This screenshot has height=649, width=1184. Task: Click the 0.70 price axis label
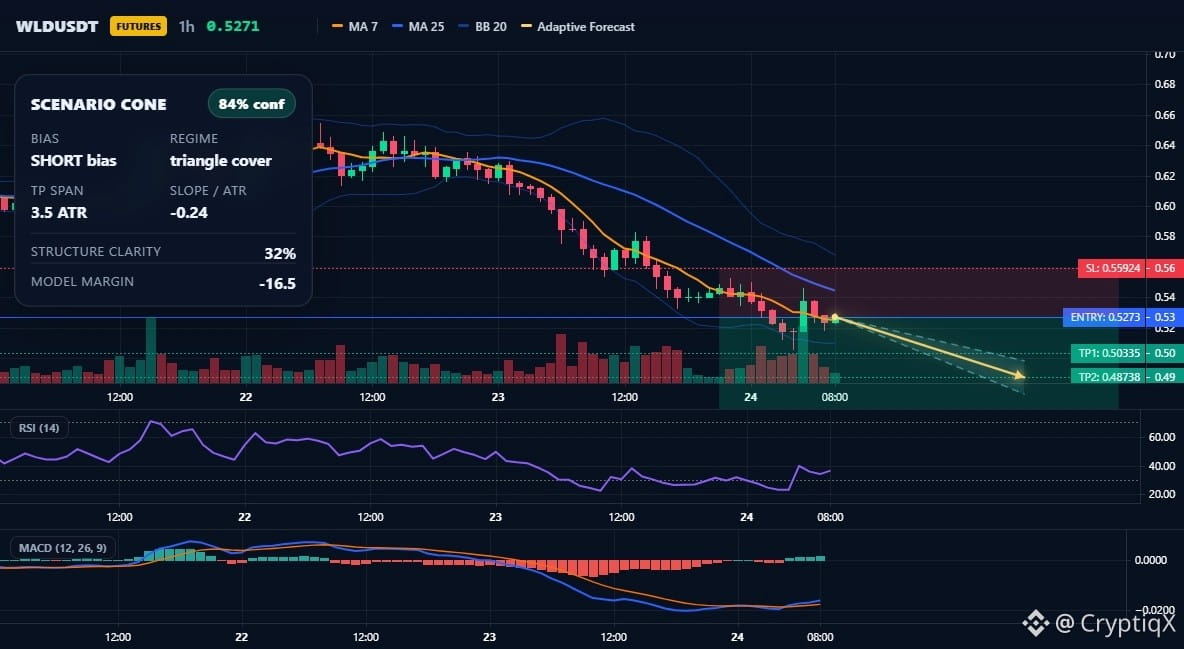[x=1165, y=55]
